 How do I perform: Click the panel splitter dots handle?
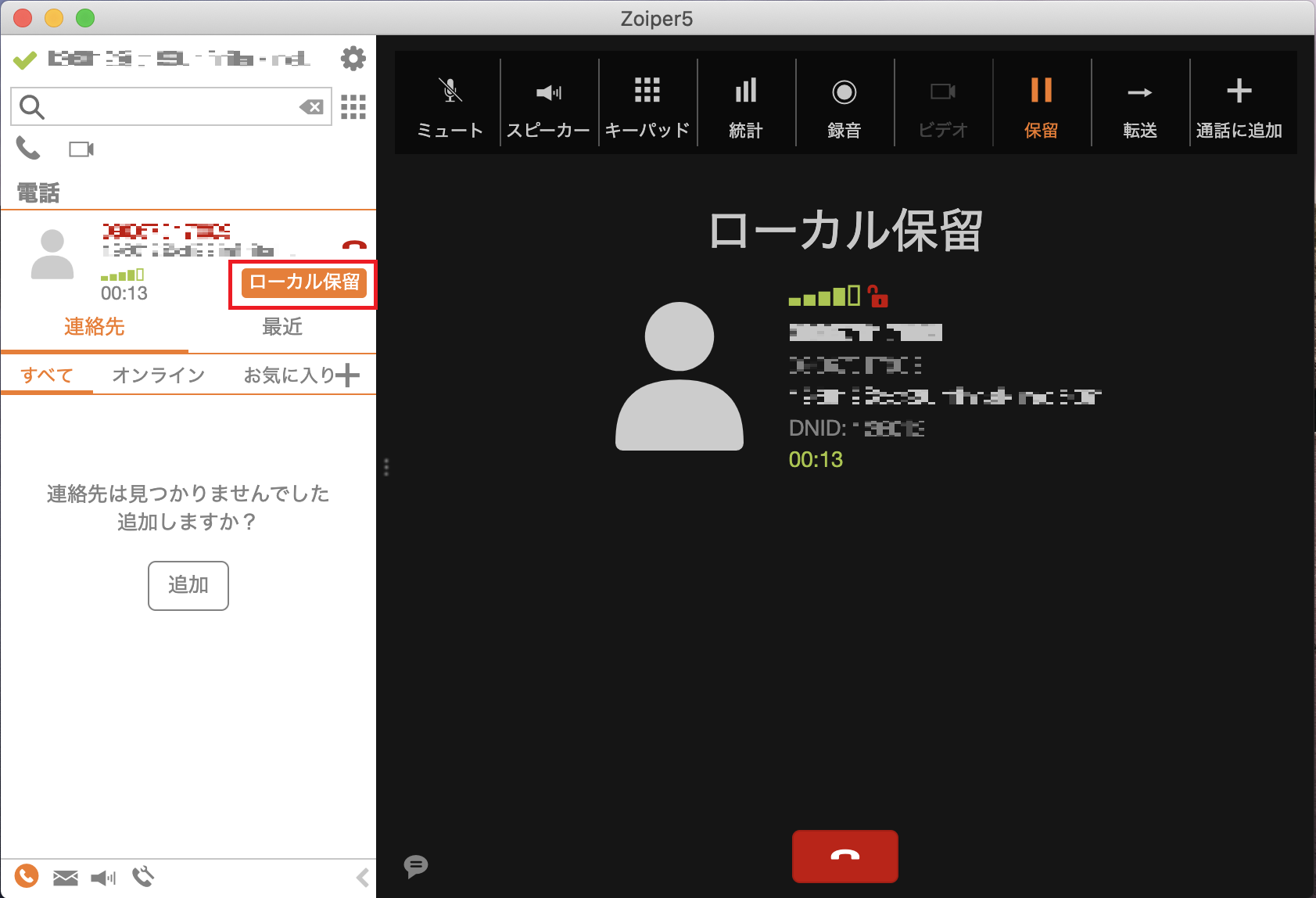click(x=386, y=467)
